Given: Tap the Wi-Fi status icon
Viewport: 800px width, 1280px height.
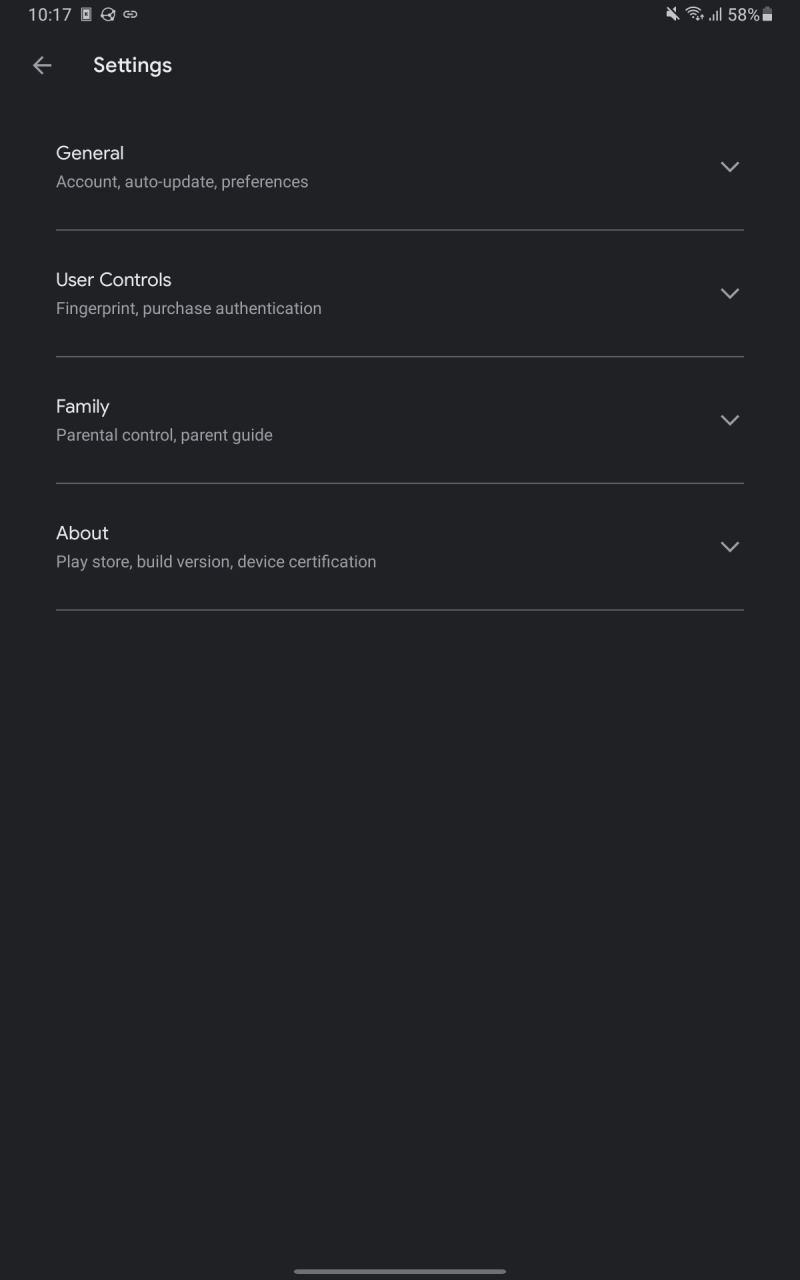Looking at the screenshot, I should point(694,14).
